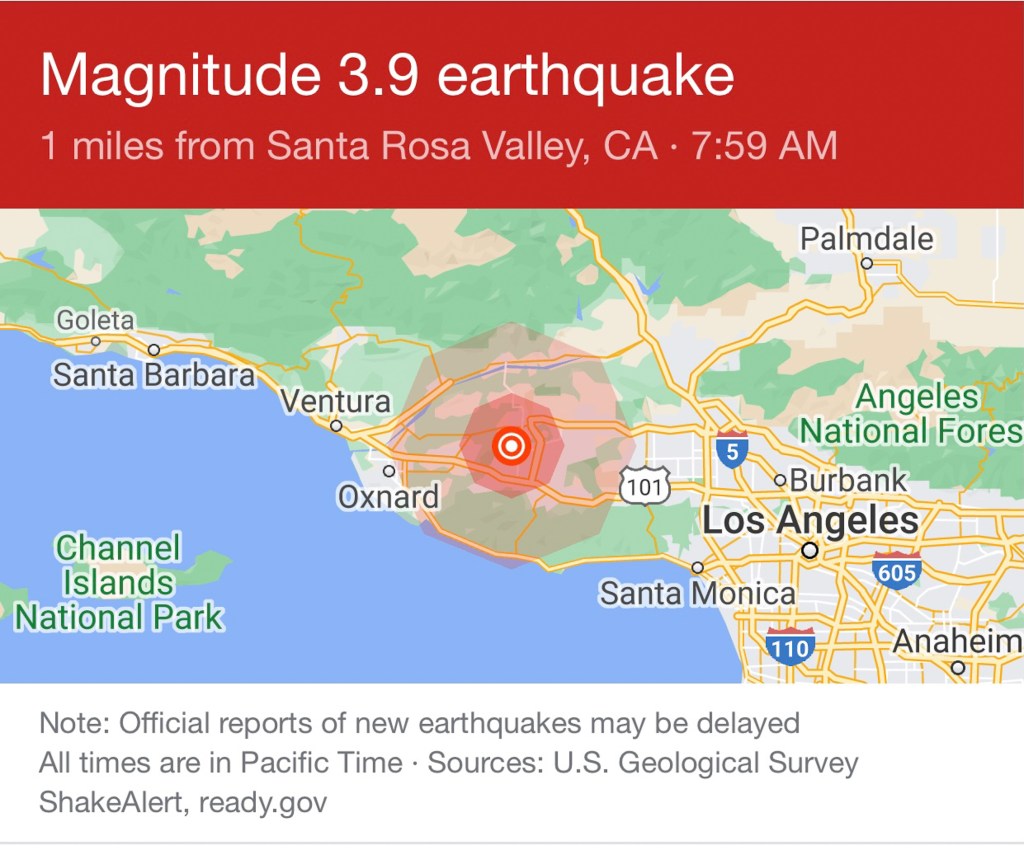
Task: Select the Ventura label on the map
Action: (336, 402)
